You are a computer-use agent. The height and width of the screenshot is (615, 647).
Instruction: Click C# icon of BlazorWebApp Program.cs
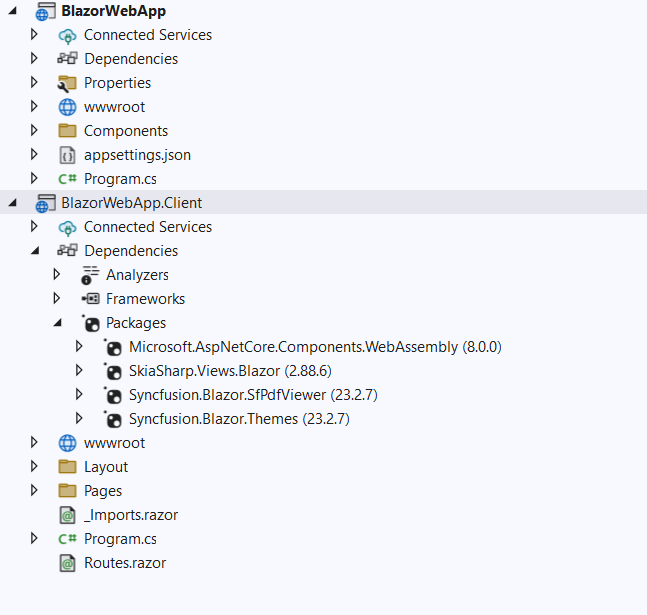(x=67, y=179)
